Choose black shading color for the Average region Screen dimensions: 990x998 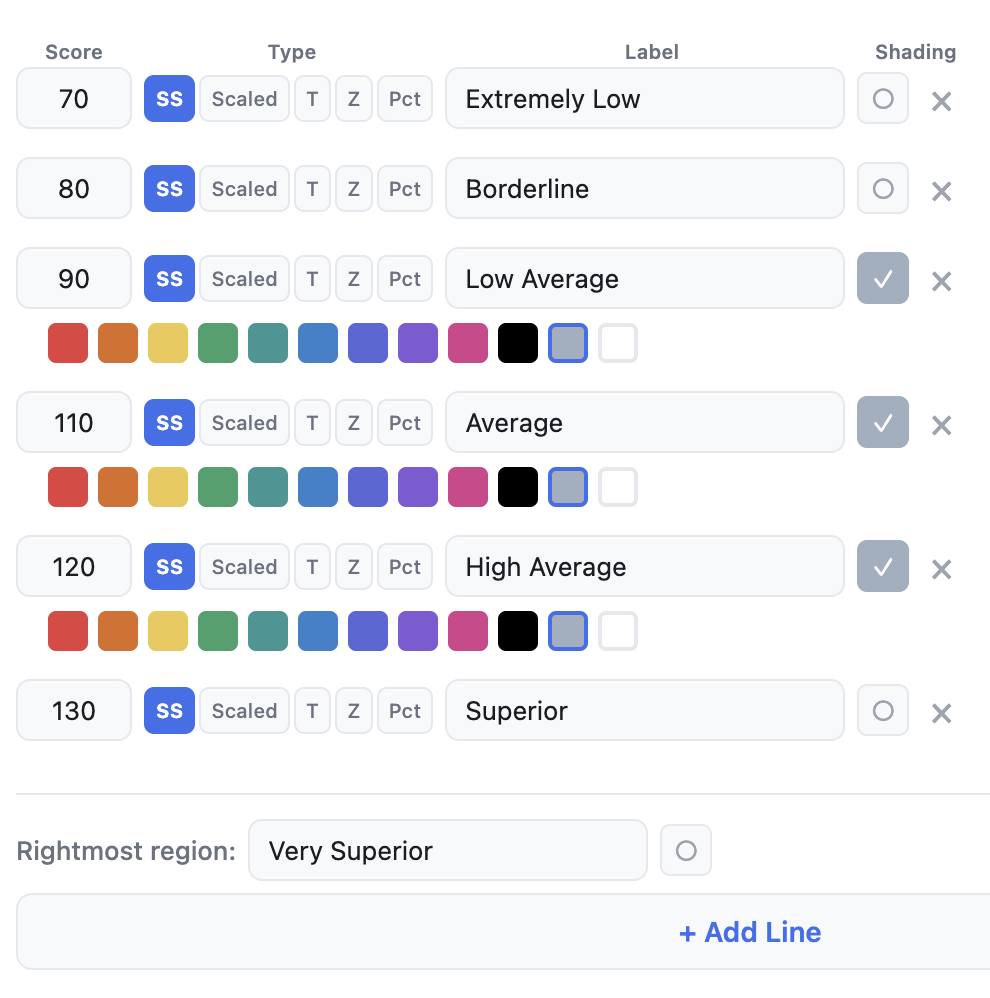coord(517,487)
